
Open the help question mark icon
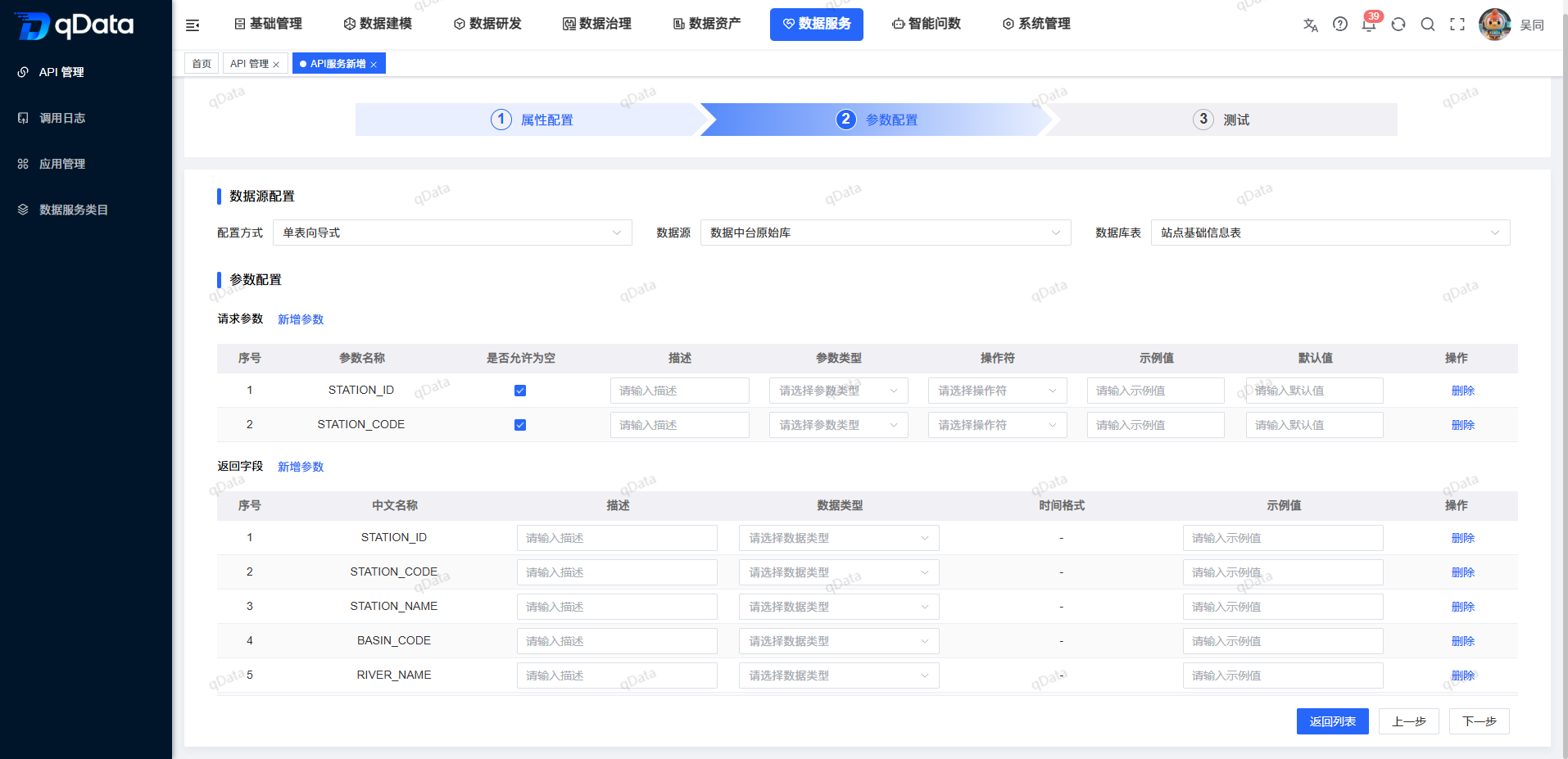(x=1340, y=25)
